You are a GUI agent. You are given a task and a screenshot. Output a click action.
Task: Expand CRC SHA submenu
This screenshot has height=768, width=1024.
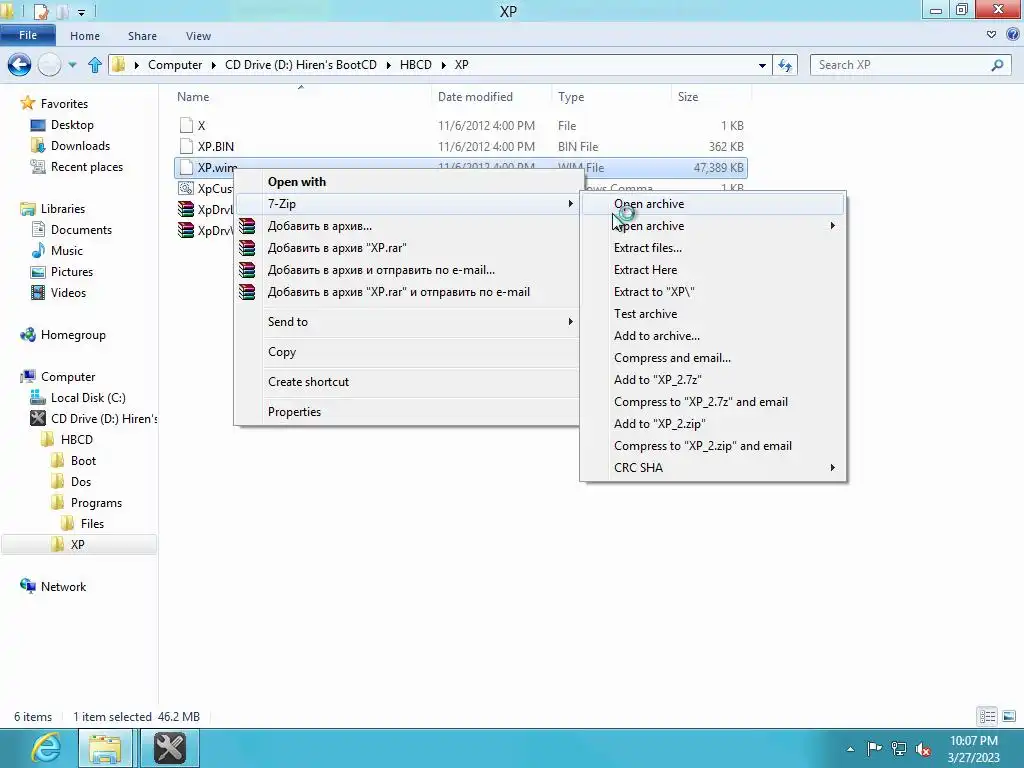click(713, 468)
